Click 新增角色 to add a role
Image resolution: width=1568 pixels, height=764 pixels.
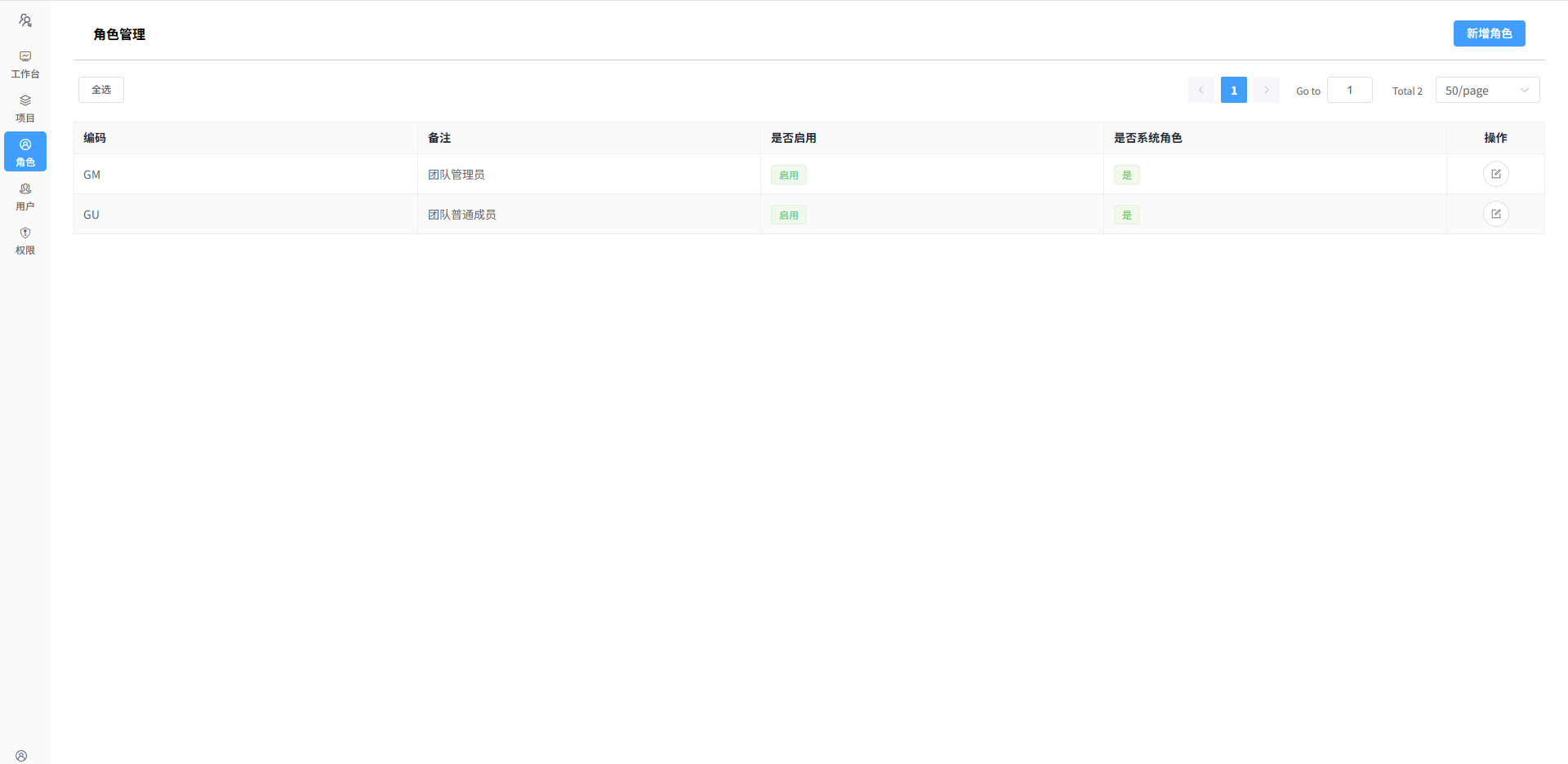point(1489,33)
